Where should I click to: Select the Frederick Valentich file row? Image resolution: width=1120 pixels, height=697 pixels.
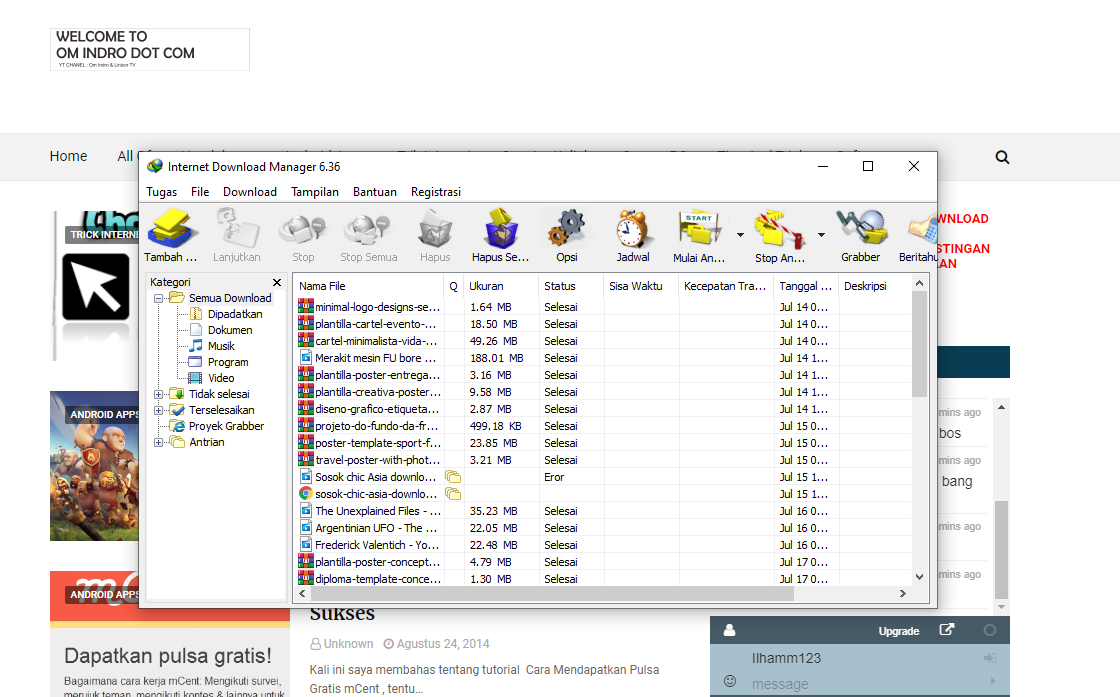604,546
